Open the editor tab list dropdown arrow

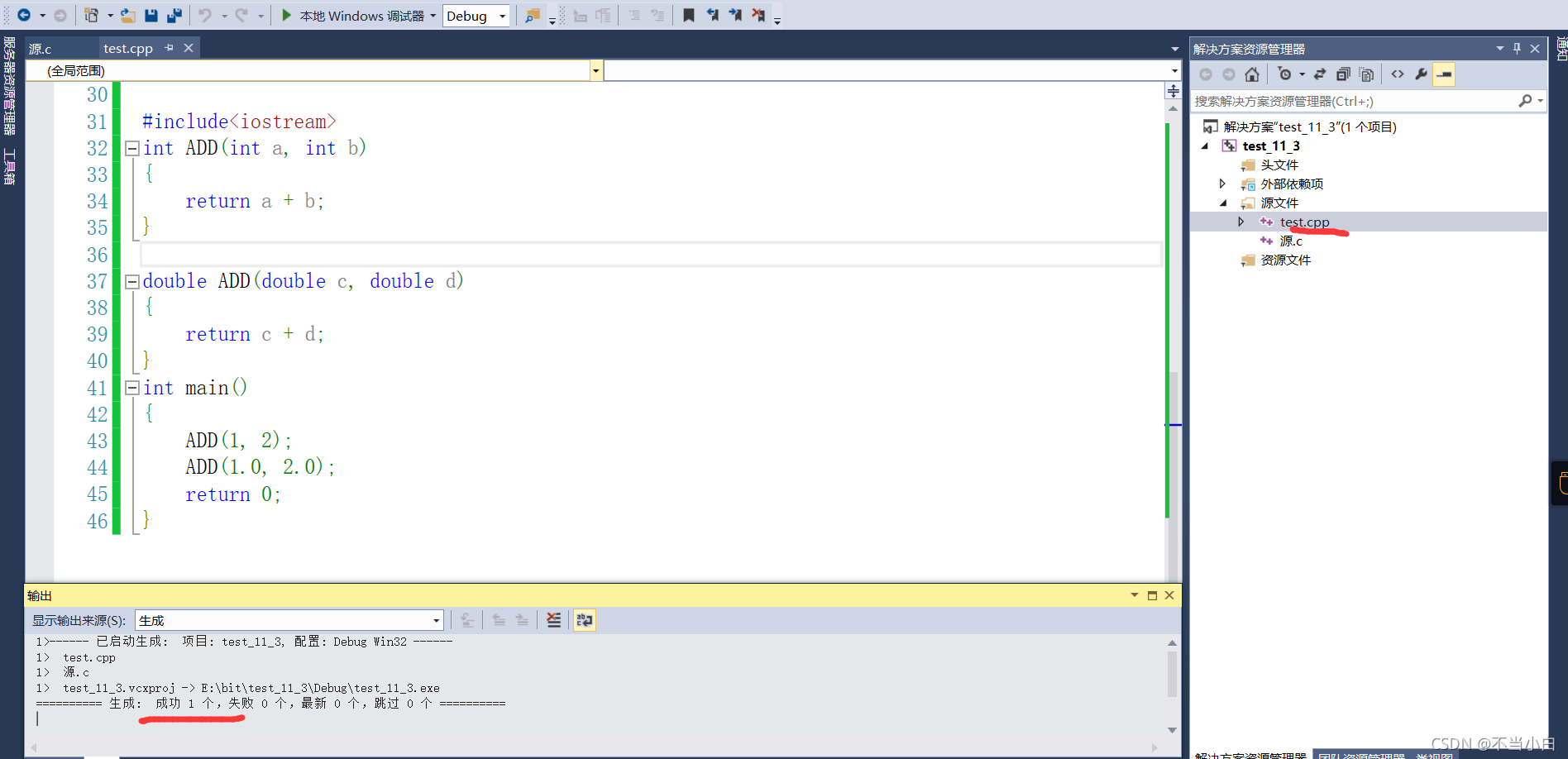(1174, 49)
